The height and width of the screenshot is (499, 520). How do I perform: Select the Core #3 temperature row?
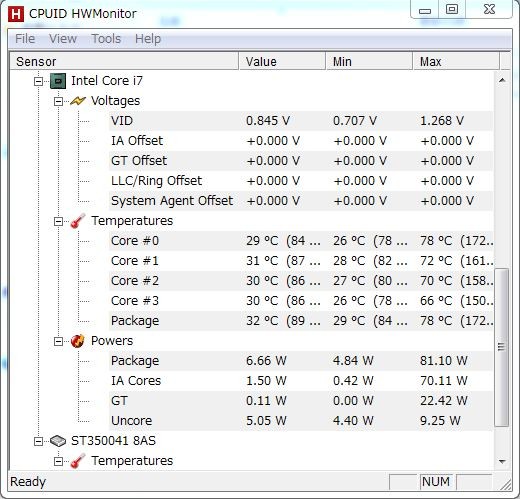coord(301,301)
